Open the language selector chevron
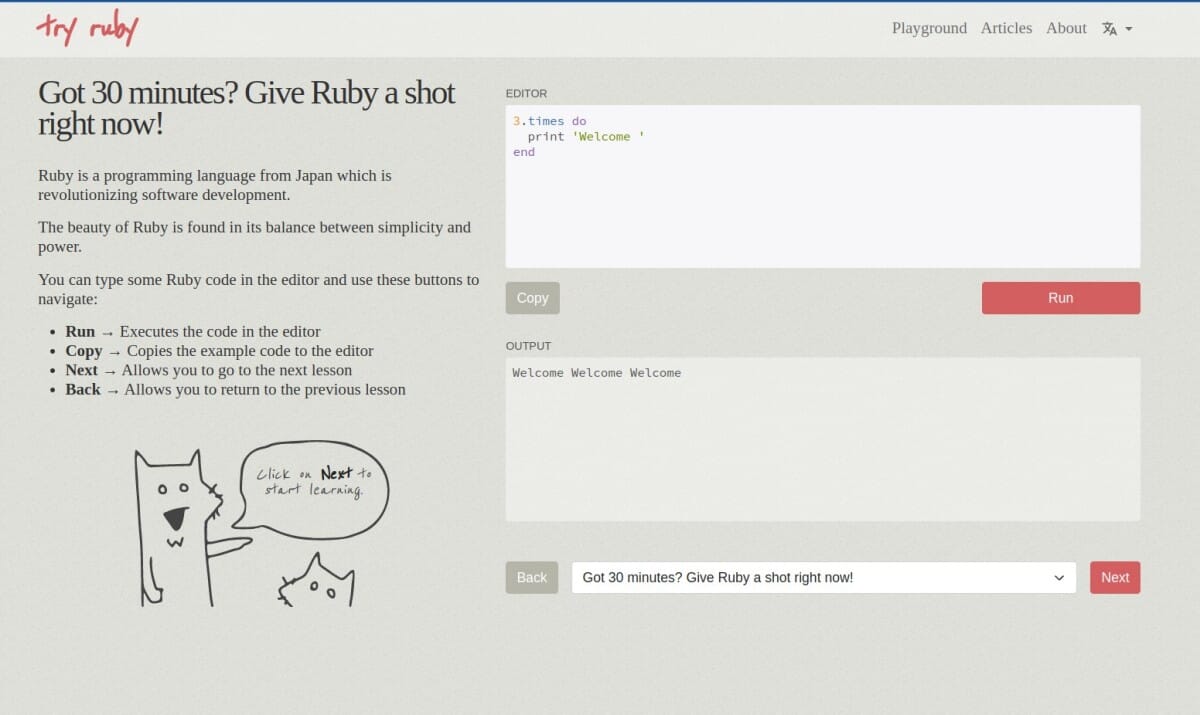1200x715 pixels. [1129, 29]
